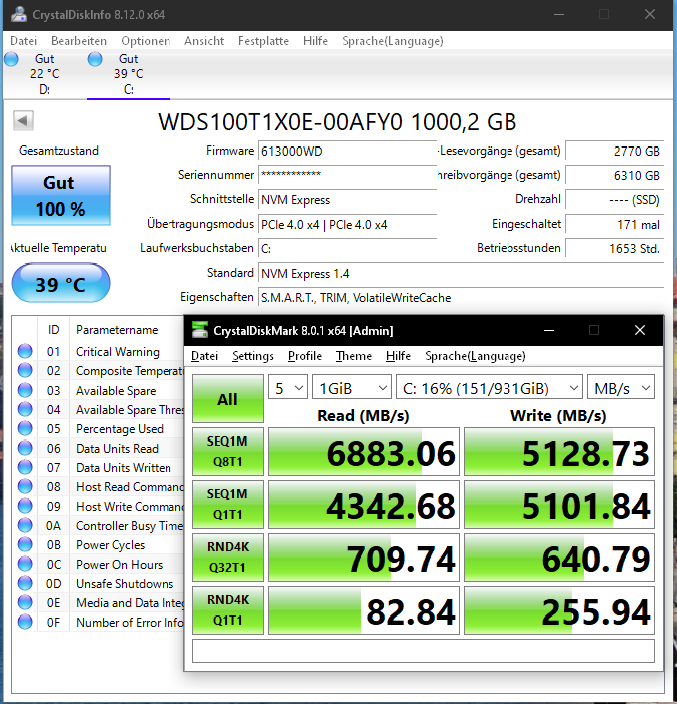The image size is (677, 704).
Task: Click the 4342.68 read result
Action: (364, 504)
